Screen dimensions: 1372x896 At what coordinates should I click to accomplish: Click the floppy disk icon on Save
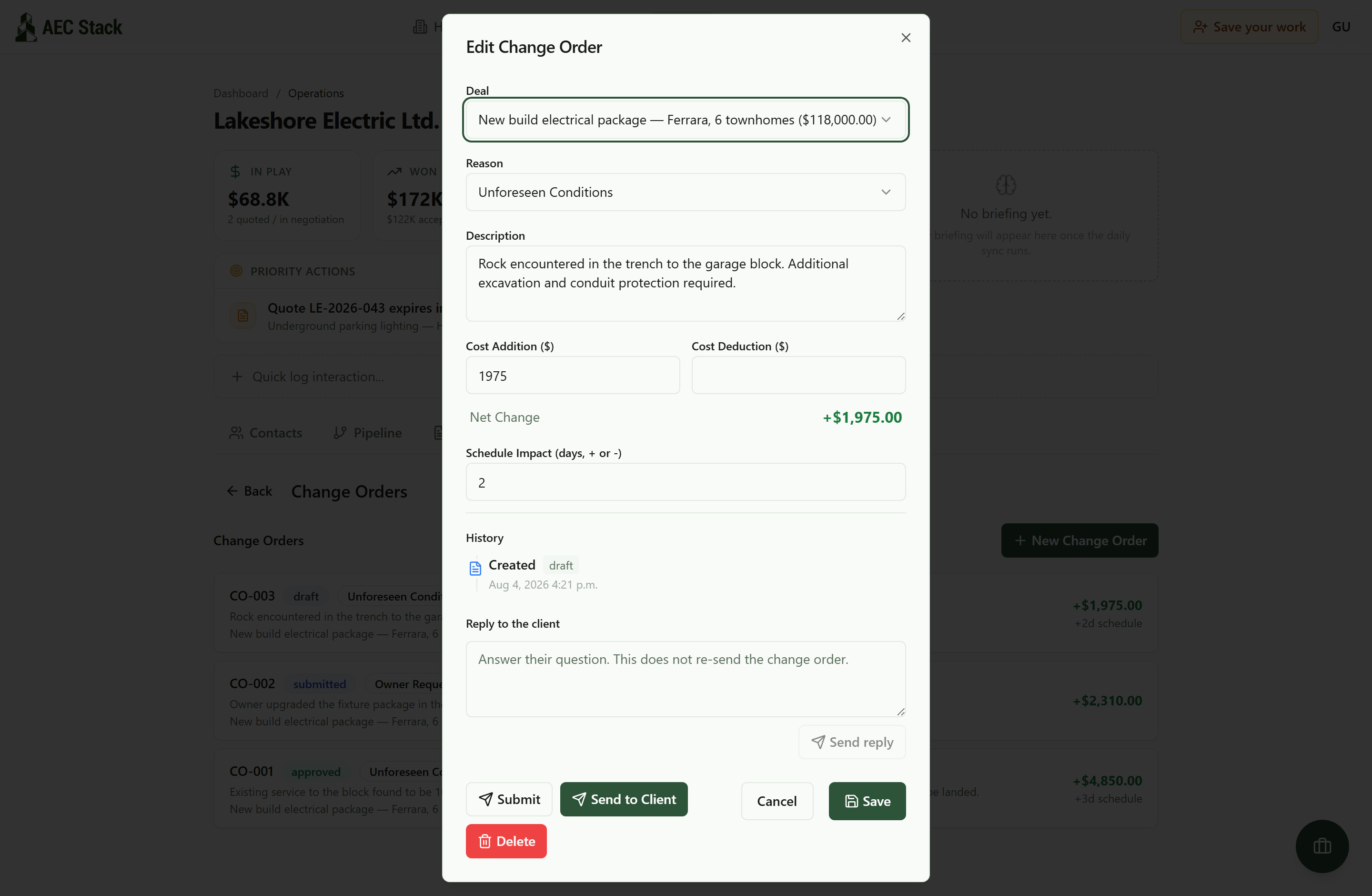(x=851, y=801)
